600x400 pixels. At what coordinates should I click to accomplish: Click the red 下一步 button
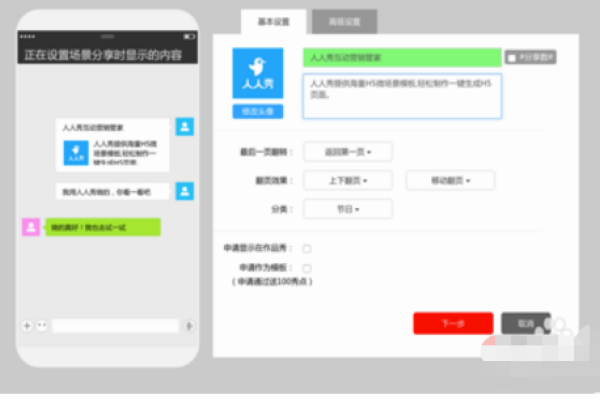click(x=453, y=323)
